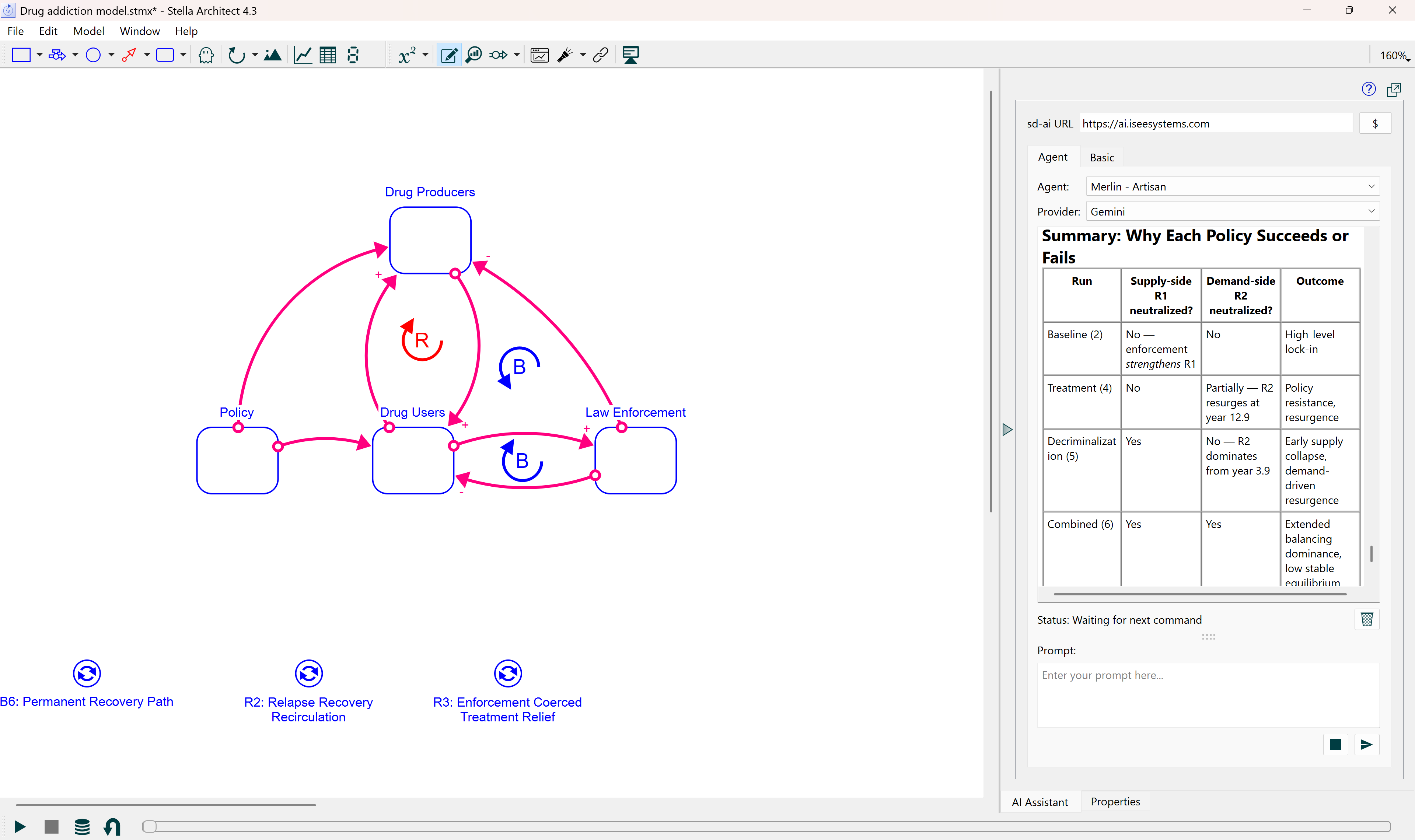
Task: Open the Edit menu
Action: point(48,31)
